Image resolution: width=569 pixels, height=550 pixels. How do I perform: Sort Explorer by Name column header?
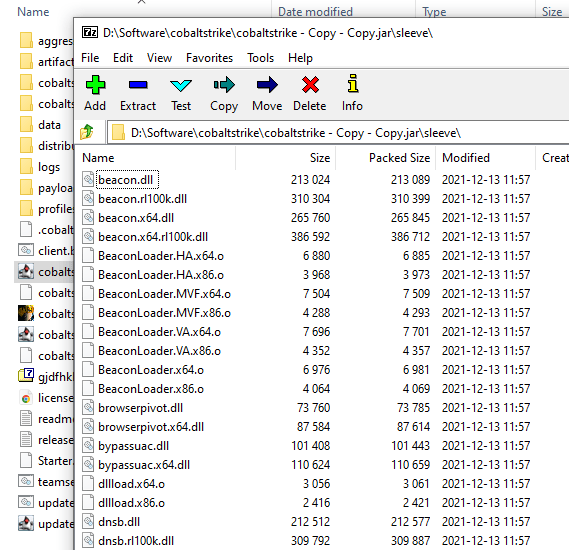(x=33, y=12)
